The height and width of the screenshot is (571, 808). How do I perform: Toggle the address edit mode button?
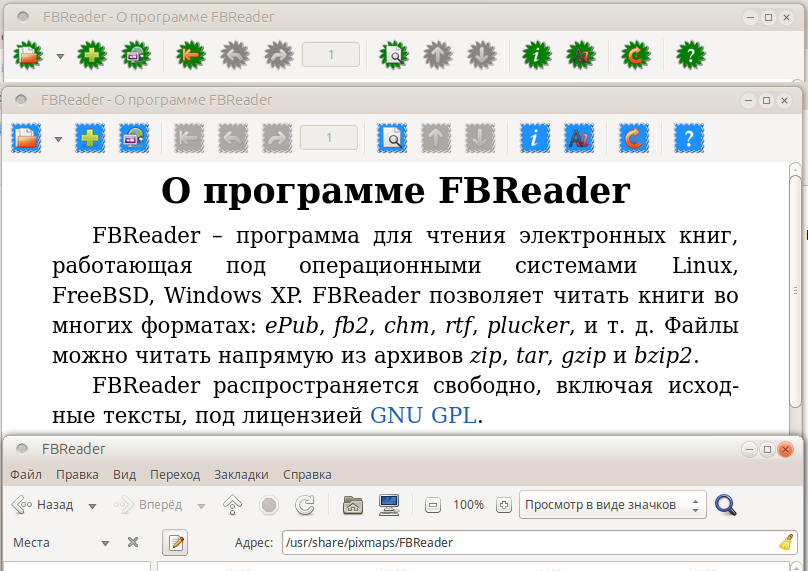(175, 543)
